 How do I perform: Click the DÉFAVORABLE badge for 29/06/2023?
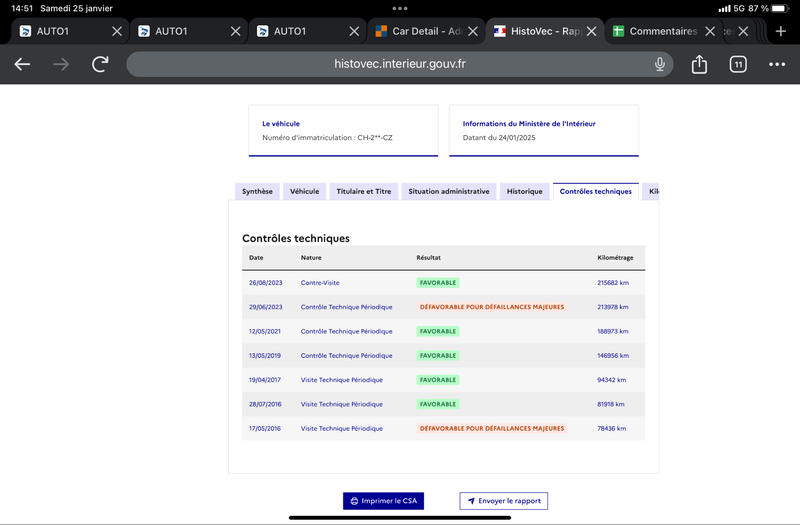coord(492,307)
